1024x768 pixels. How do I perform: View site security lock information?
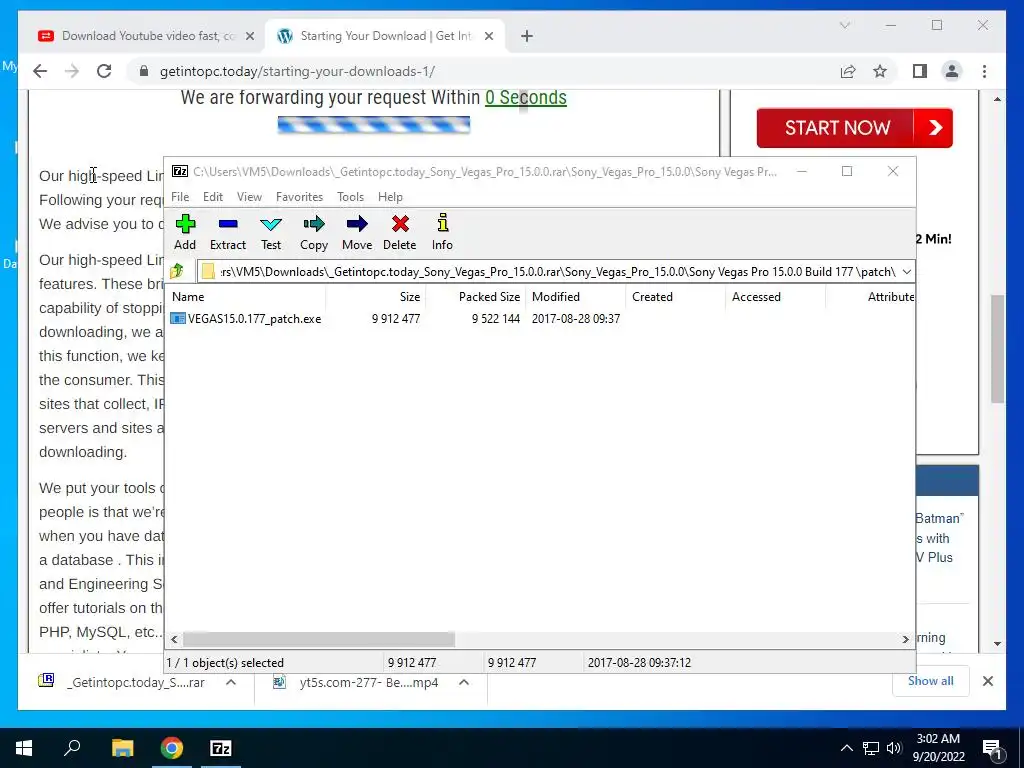tap(144, 71)
